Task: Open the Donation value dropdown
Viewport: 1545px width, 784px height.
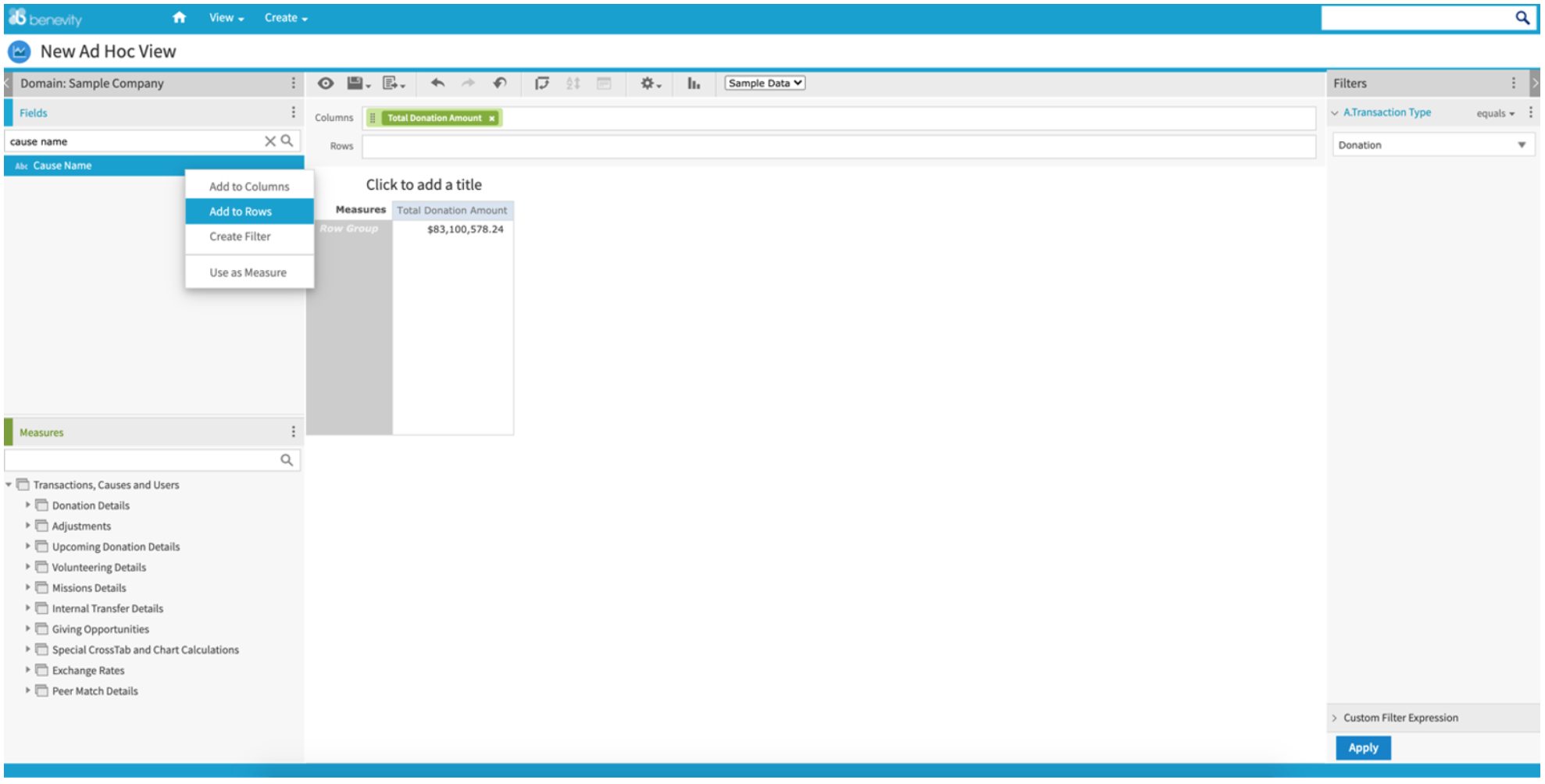Action: (x=1433, y=144)
